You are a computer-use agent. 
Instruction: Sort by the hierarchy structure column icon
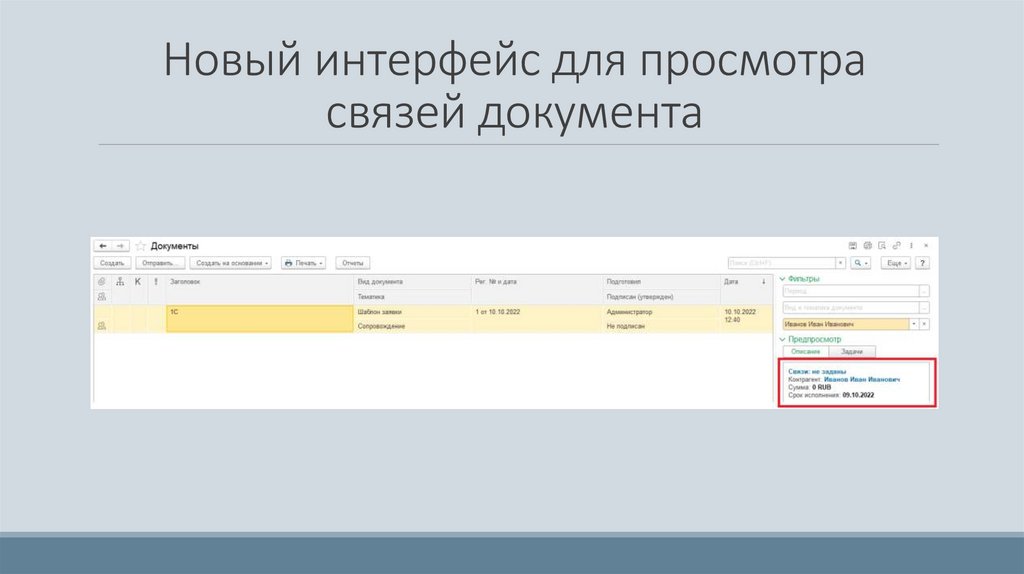[x=120, y=281]
